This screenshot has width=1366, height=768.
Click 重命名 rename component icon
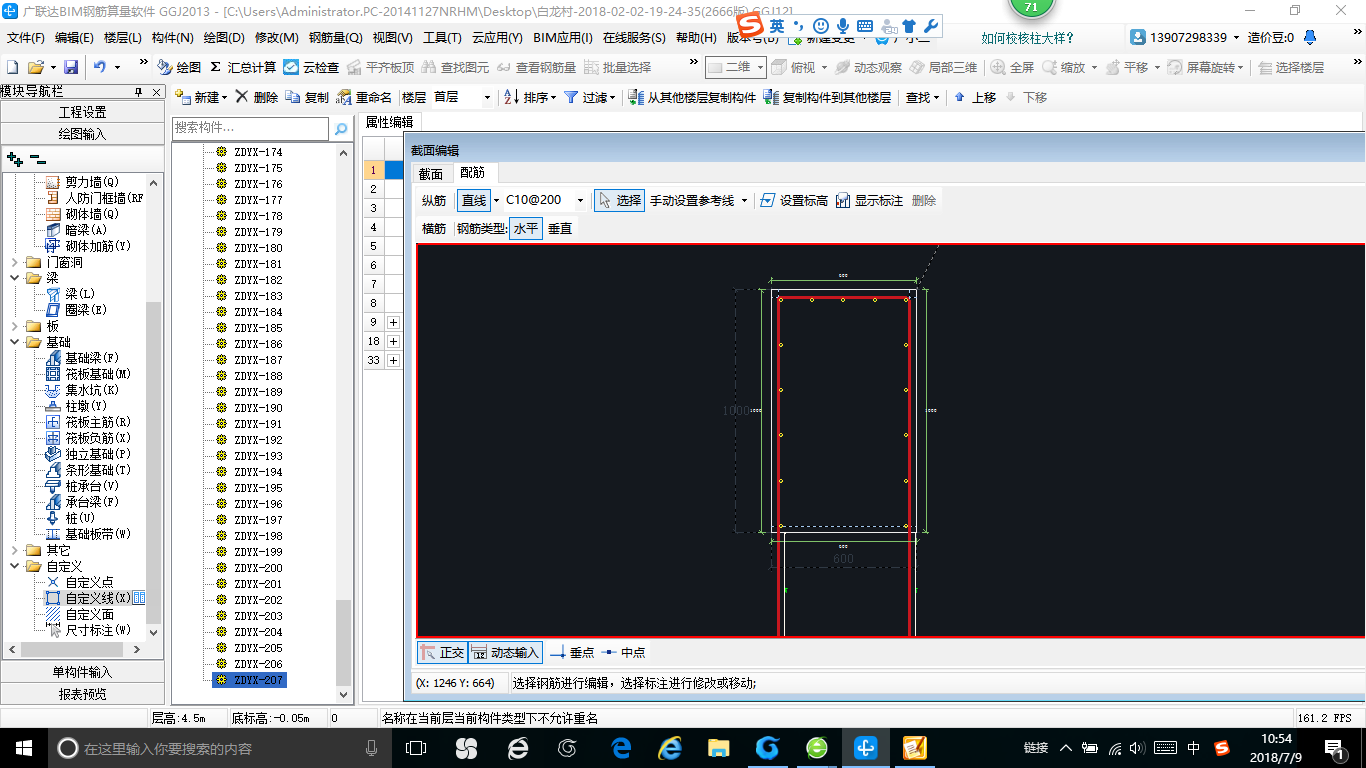[x=344, y=97]
